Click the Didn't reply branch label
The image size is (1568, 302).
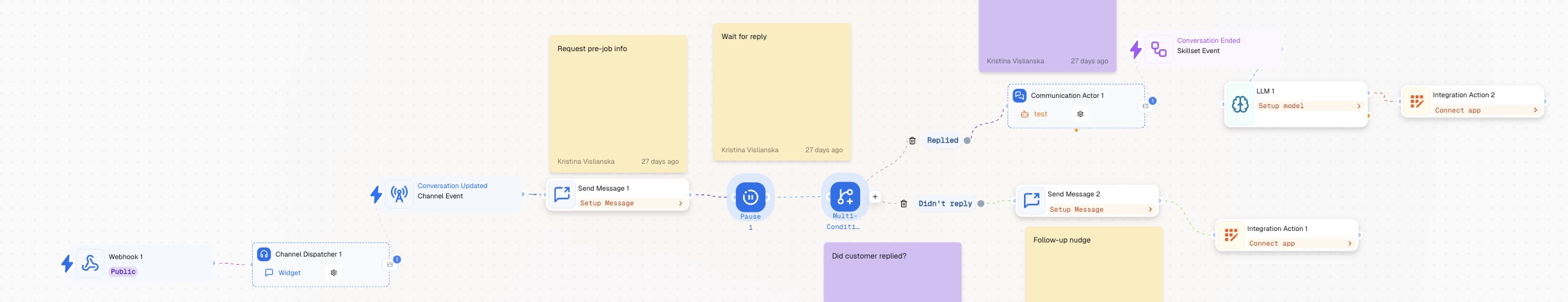pos(945,203)
